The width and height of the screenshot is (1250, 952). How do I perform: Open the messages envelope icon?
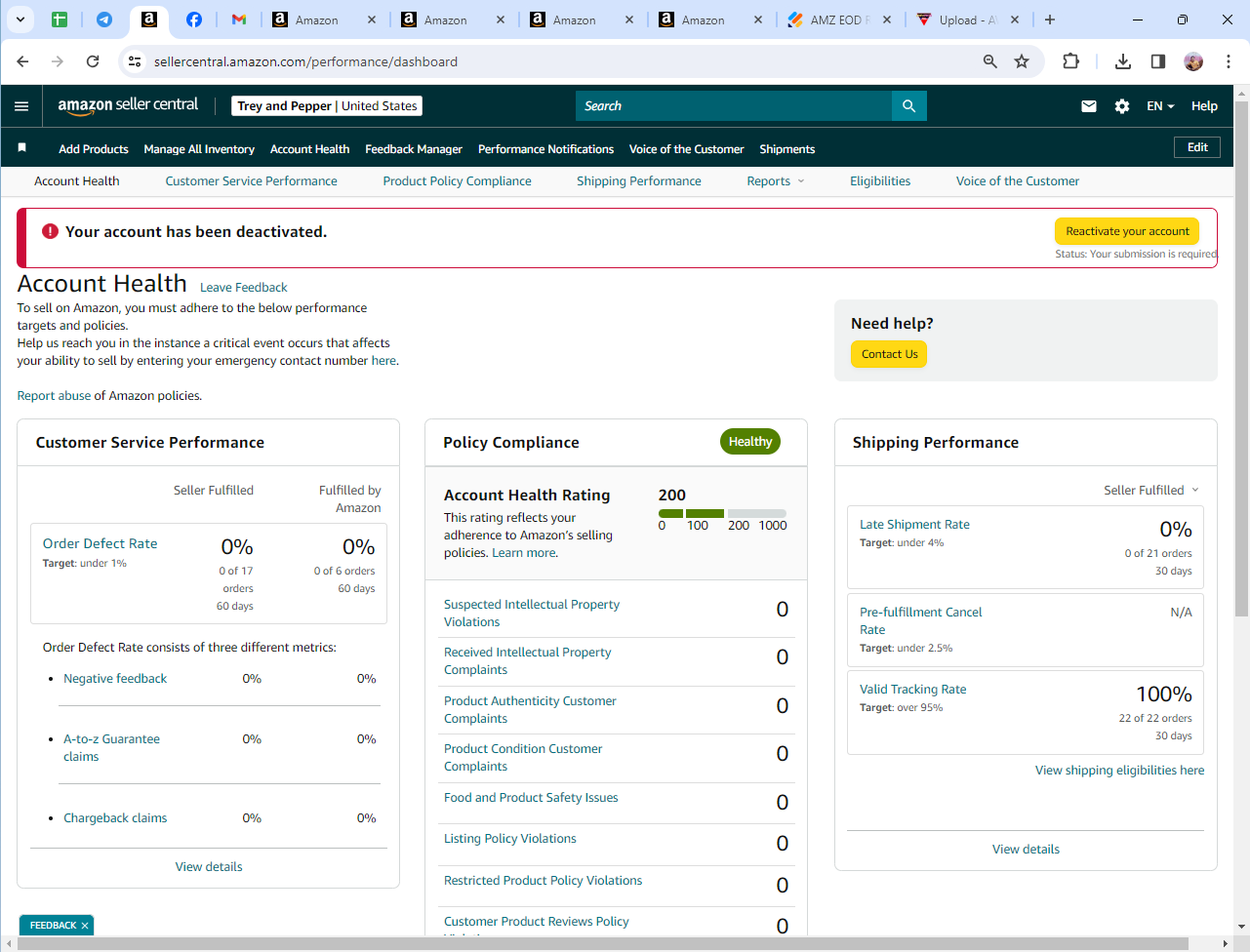tap(1089, 106)
